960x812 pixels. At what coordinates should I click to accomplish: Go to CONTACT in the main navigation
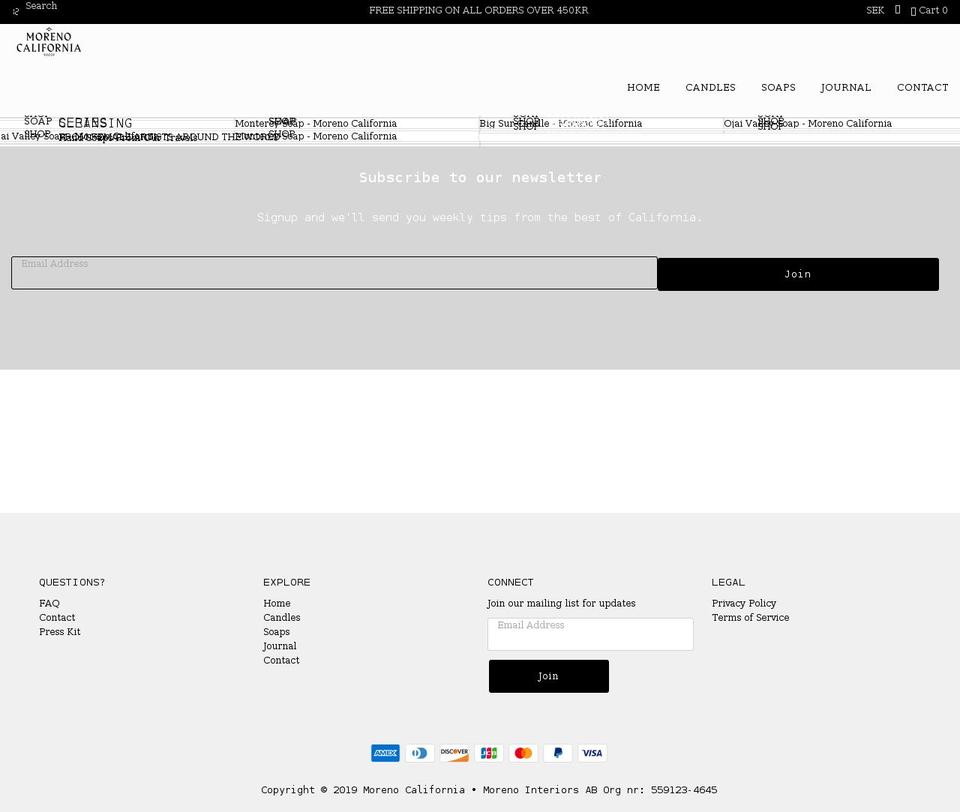click(x=923, y=88)
